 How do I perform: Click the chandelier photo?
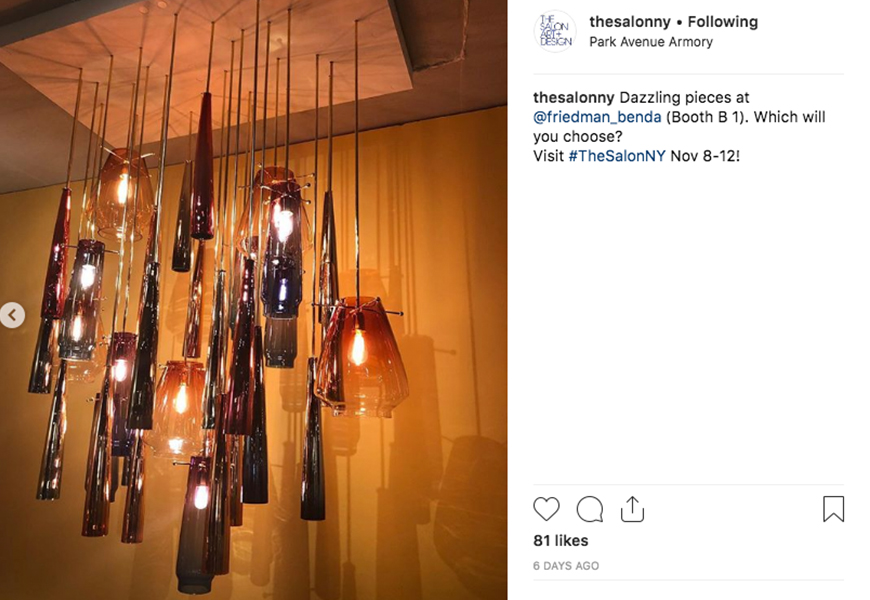coord(254,300)
